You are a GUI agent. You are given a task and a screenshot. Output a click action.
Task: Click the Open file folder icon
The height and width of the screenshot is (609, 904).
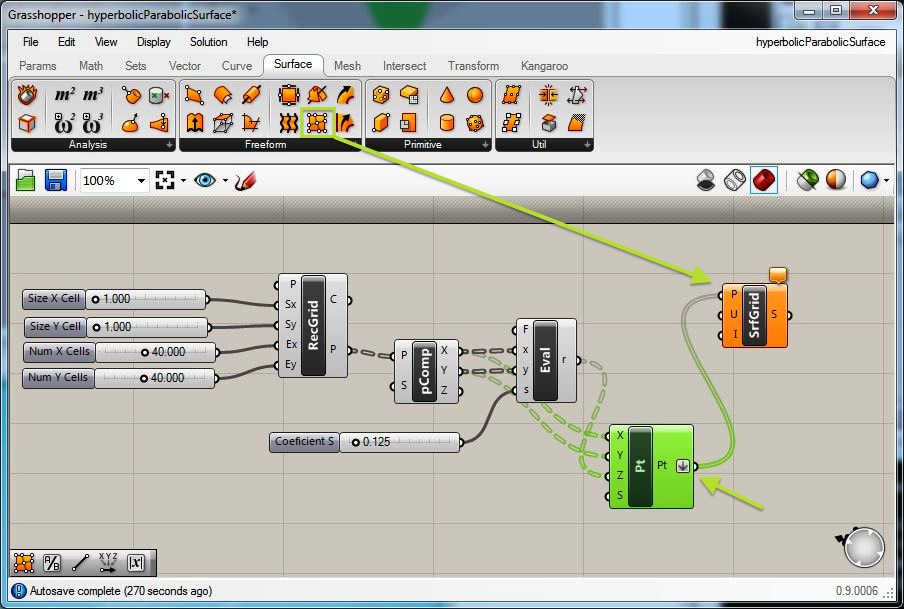tap(26, 181)
